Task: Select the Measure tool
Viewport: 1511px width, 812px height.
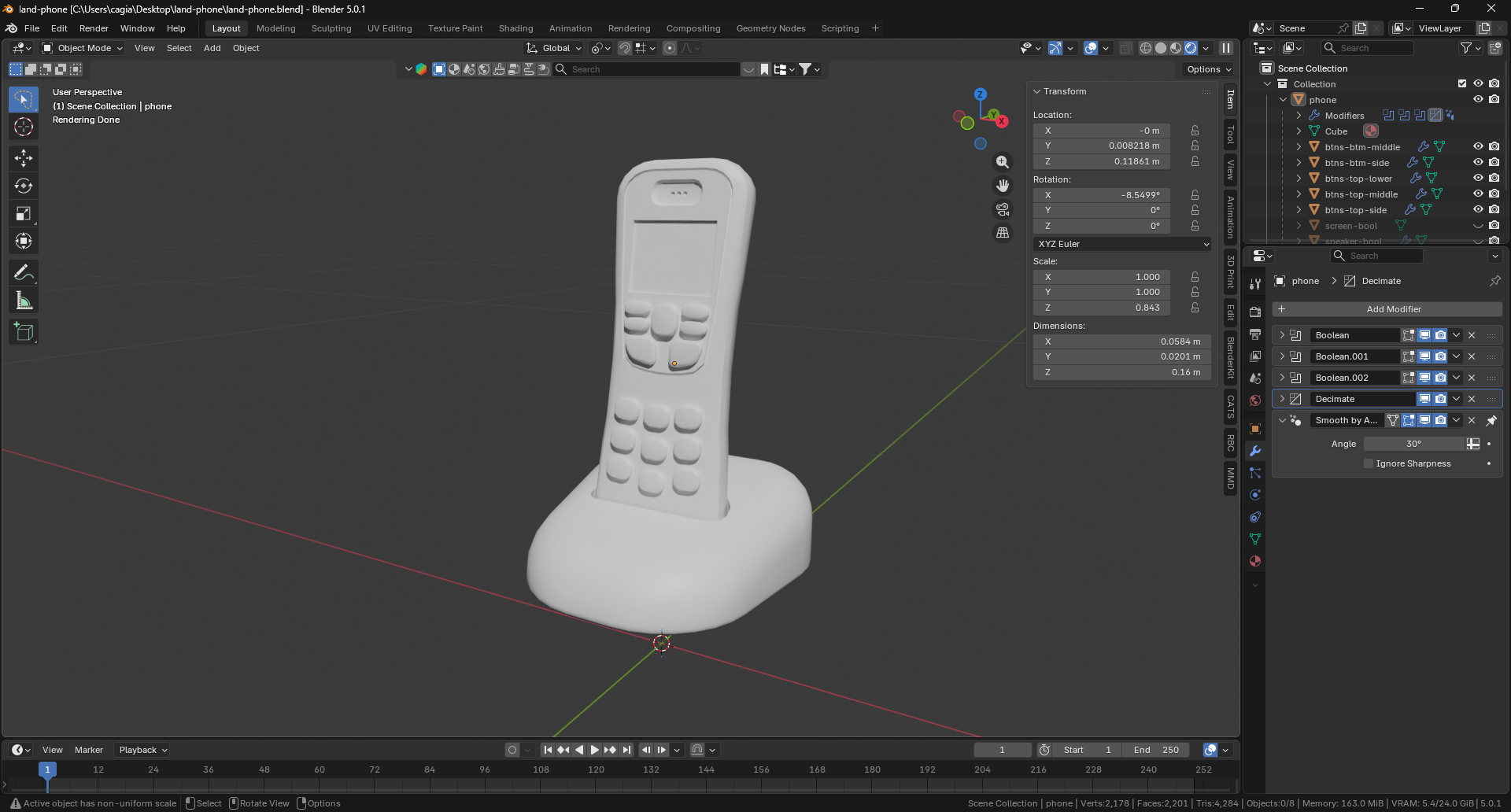Action: click(x=23, y=300)
